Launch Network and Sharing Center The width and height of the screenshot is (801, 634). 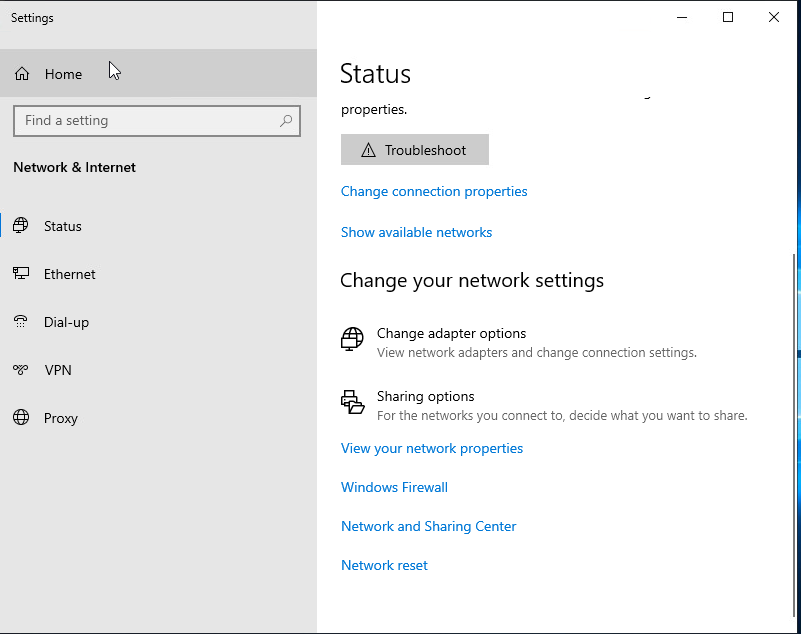point(429,526)
